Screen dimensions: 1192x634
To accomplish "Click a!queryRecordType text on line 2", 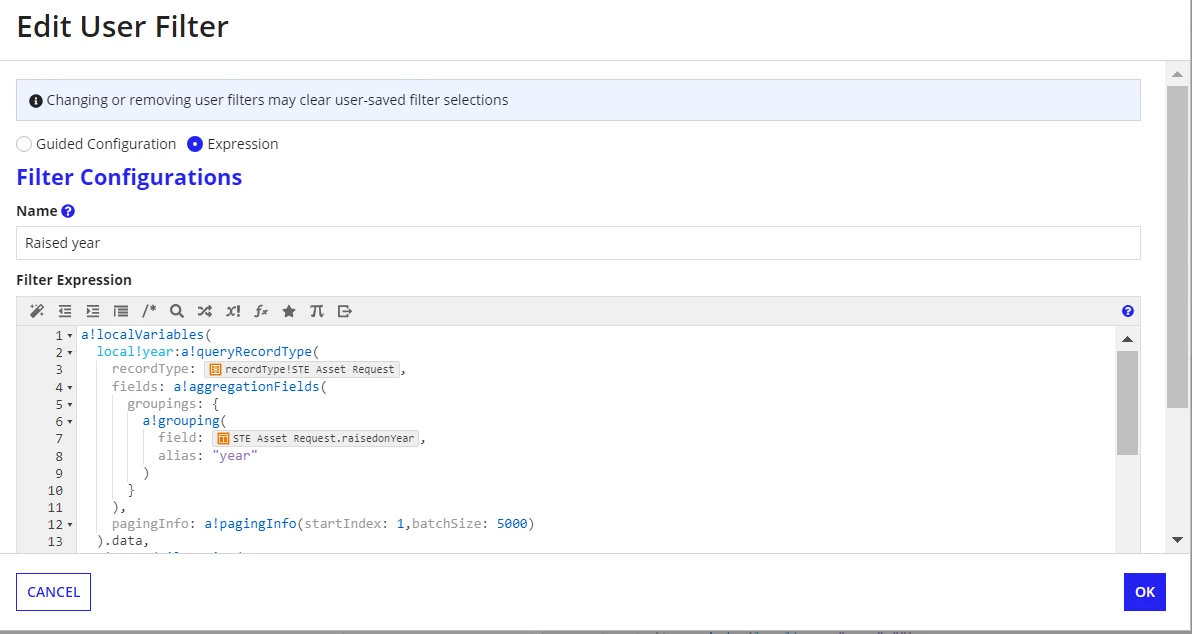I will pyautogui.click(x=246, y=352).
